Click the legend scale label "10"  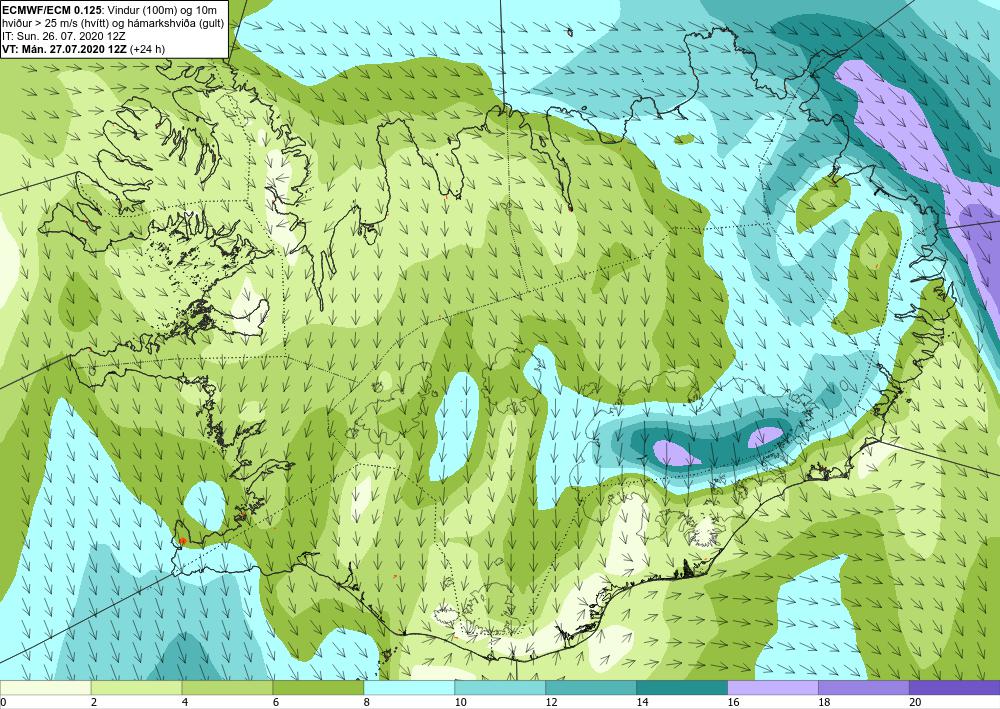tap(460, 702)
